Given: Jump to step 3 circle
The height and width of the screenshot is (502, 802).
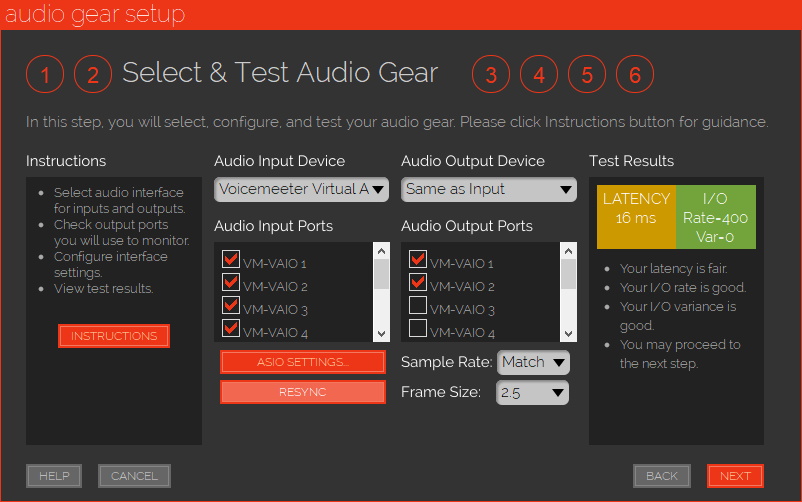Looking at the screenshot, I should point(491,74).
